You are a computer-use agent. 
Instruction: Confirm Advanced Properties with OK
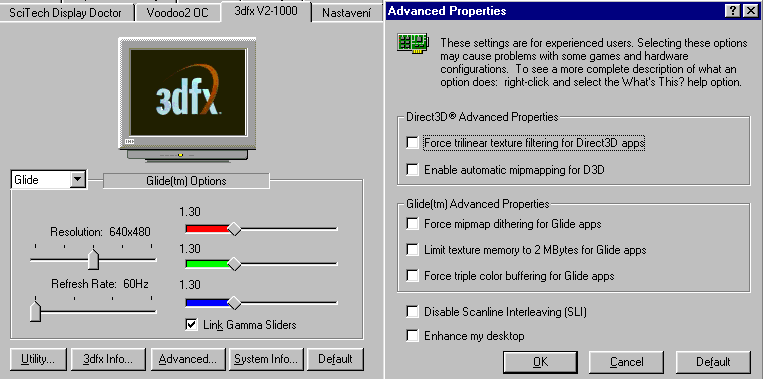[x=540, y=362]
